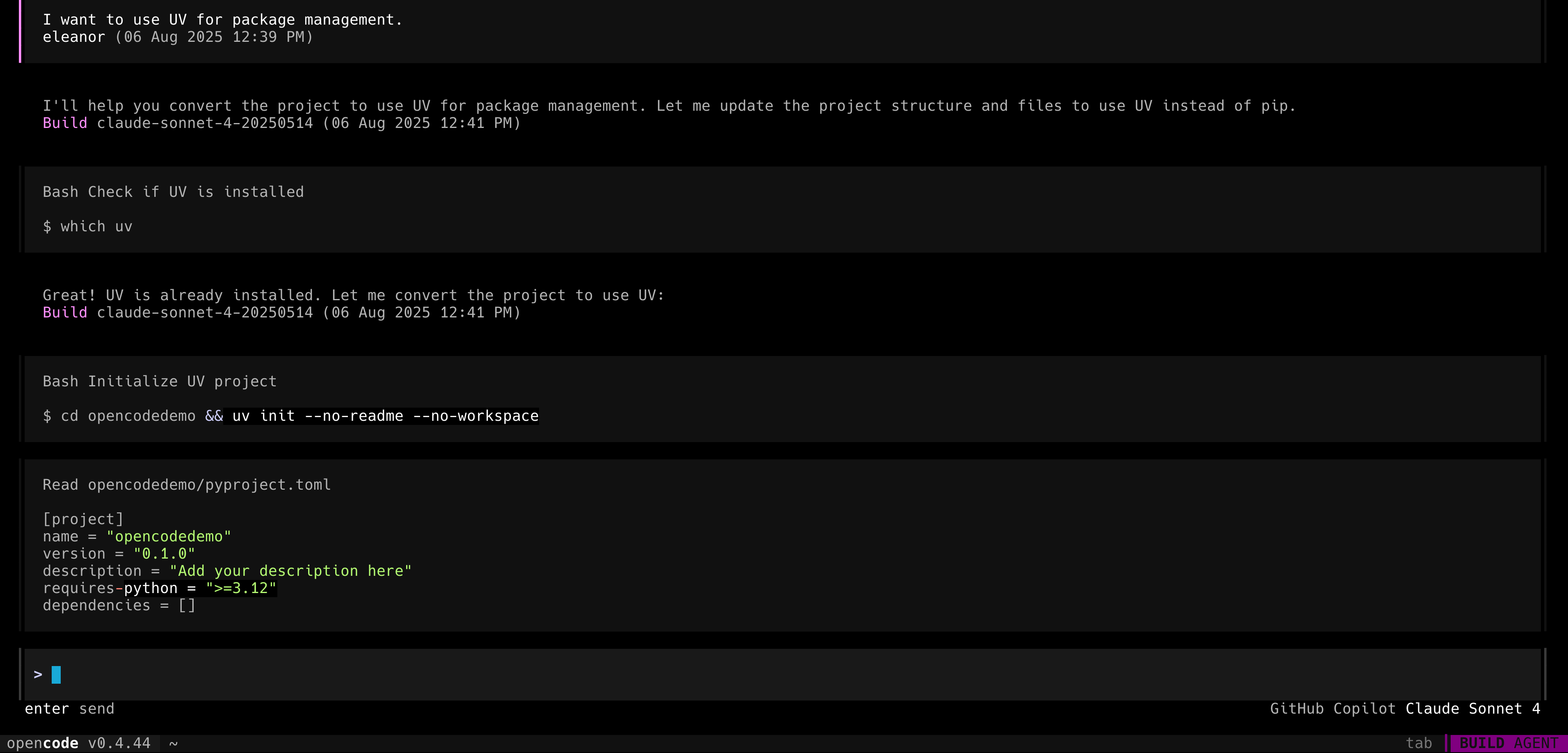1568x753 pixels.
Task: Click claude-sonnet-4-20250514 in the second Build line
Action: (x=206, y=312)
